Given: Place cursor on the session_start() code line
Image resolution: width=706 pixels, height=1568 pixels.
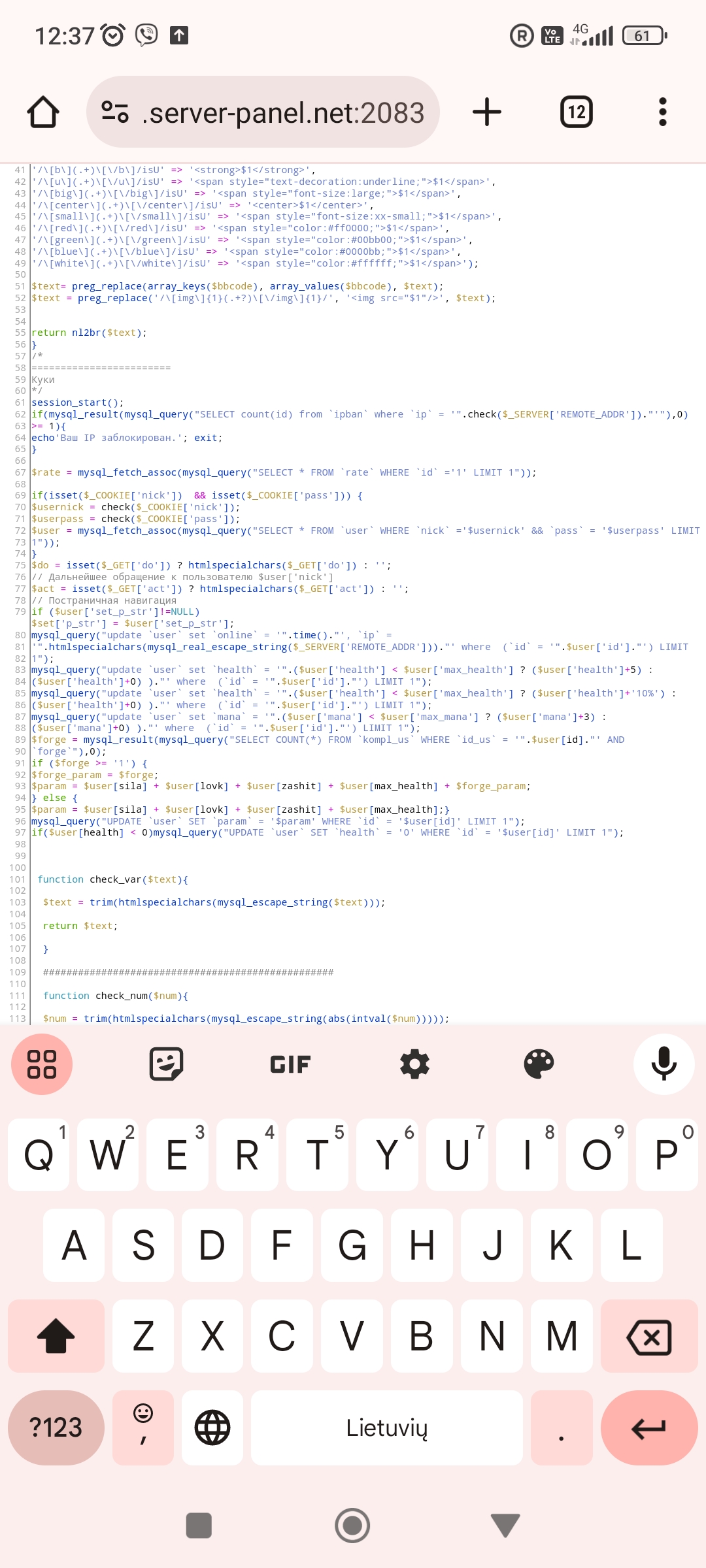Looking at the screenshot, I should point(78,402).
